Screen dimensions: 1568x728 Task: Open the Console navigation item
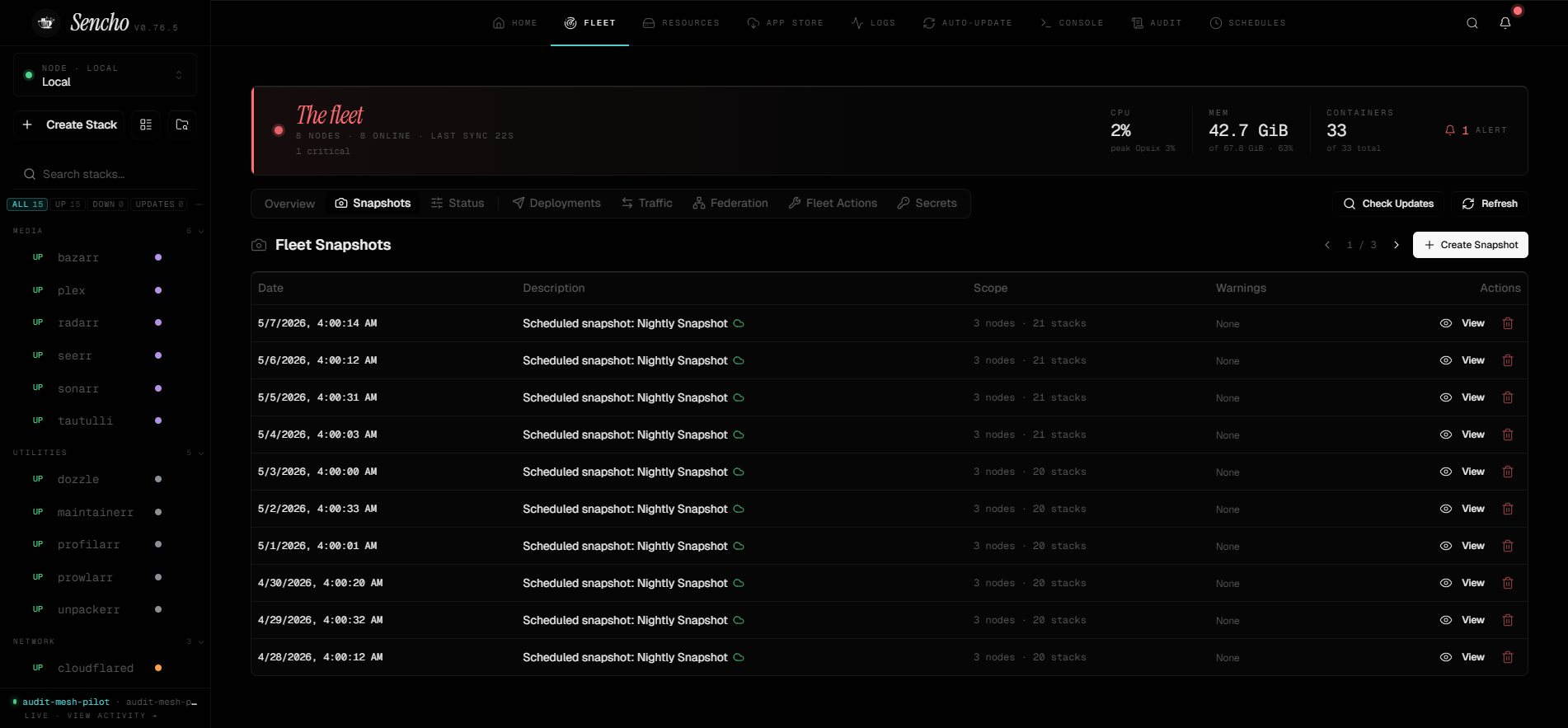(x=1072, y=23)
